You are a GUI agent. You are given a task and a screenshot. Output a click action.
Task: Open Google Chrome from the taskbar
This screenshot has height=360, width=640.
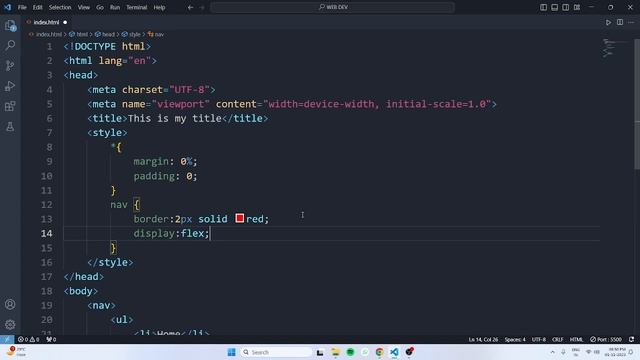(x=380, y=352)
